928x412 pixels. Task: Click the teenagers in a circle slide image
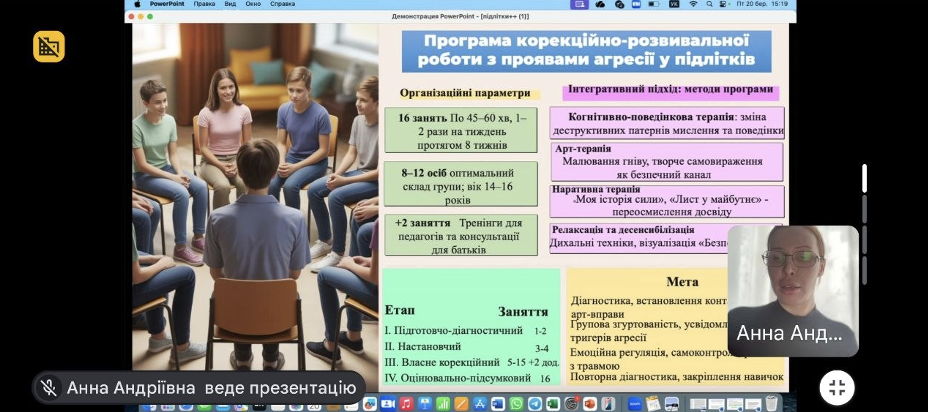255,206
